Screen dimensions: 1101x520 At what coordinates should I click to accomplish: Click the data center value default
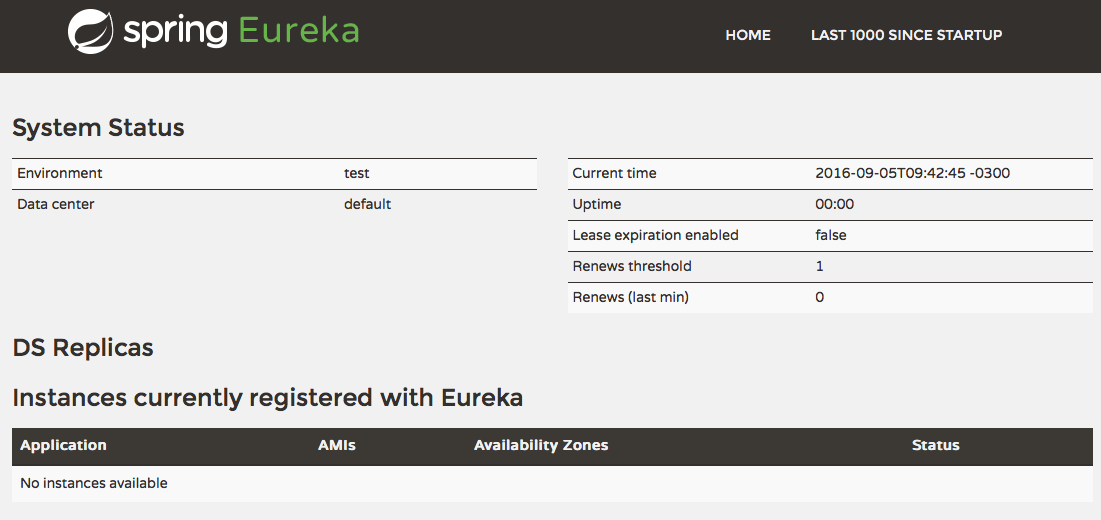[x=367, y=204]
